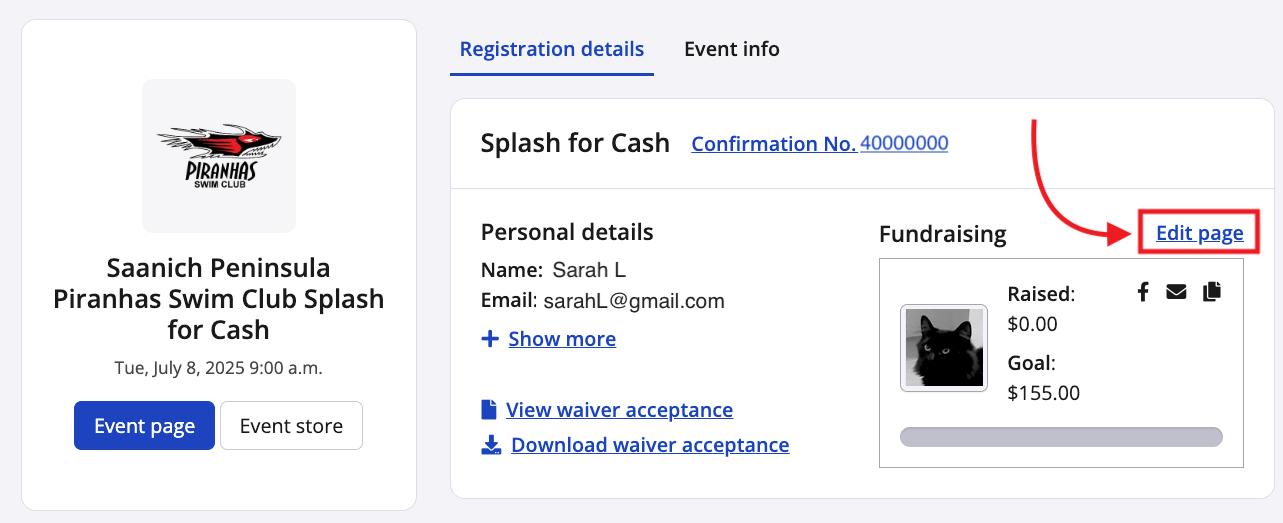
Task: Open the Event store button
Action: [x=291, y=426]
